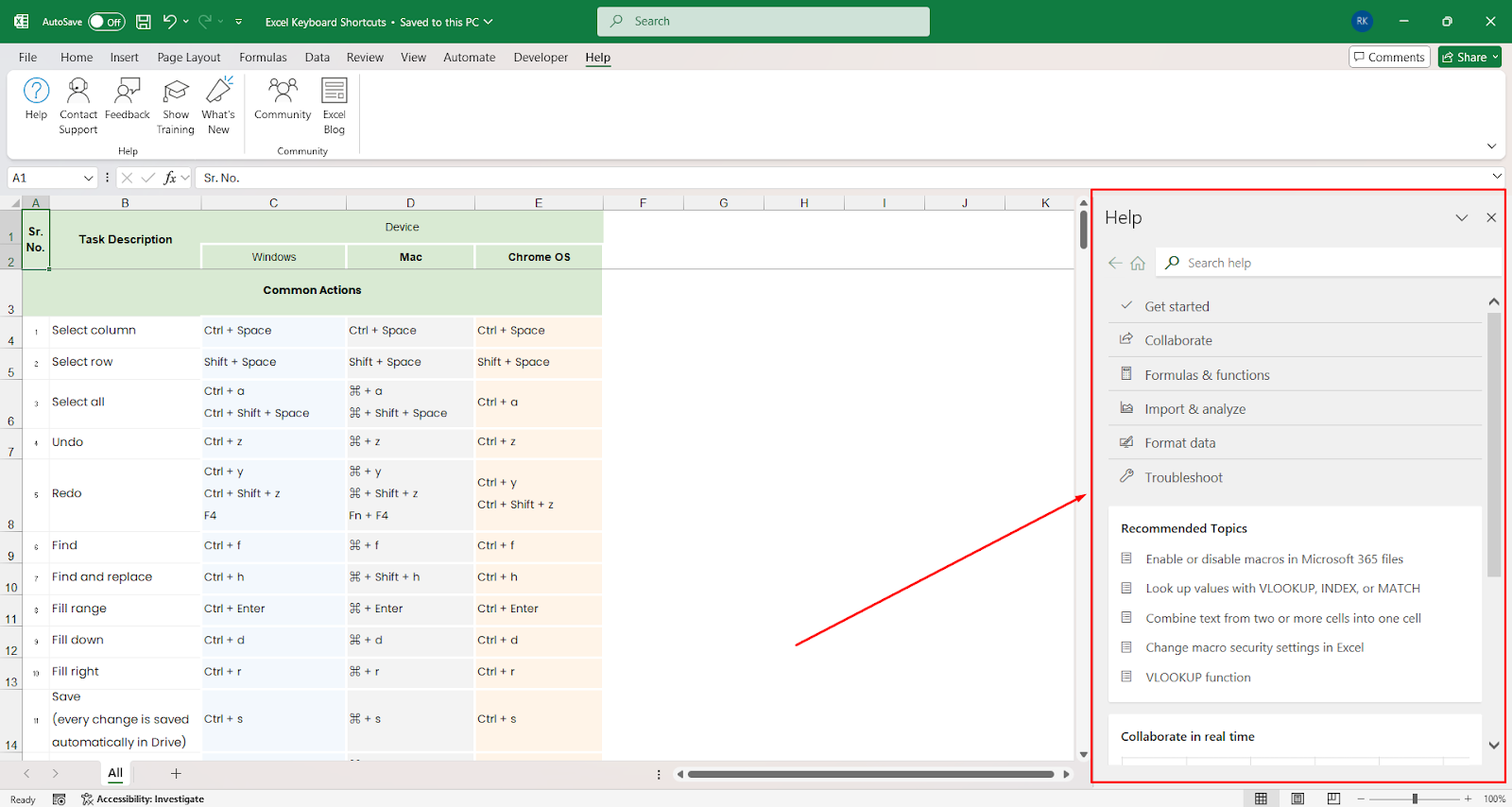Image resolution: width=1512 pixels, height=807 pixels.
Task: Switch to the Home tab
Action: pos(77,57)
